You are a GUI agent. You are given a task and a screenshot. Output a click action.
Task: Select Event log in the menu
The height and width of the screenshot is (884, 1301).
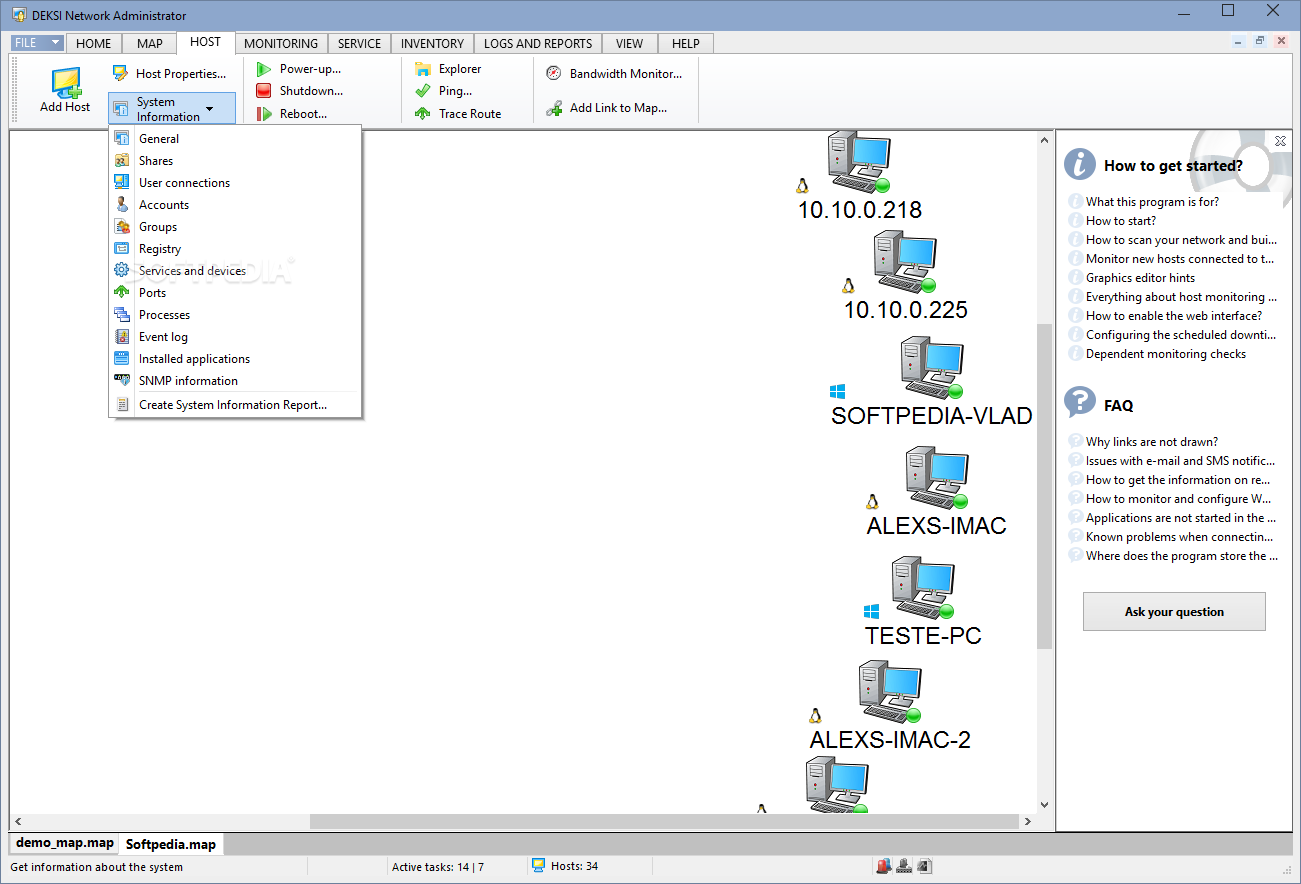(235, 337)
